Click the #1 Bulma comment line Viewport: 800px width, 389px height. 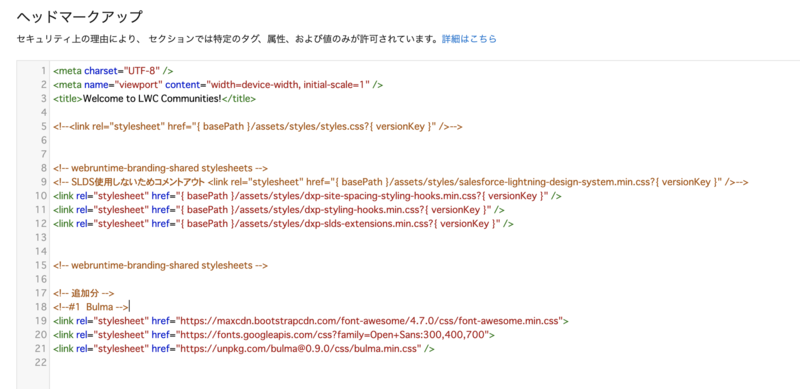click(91, 307)
